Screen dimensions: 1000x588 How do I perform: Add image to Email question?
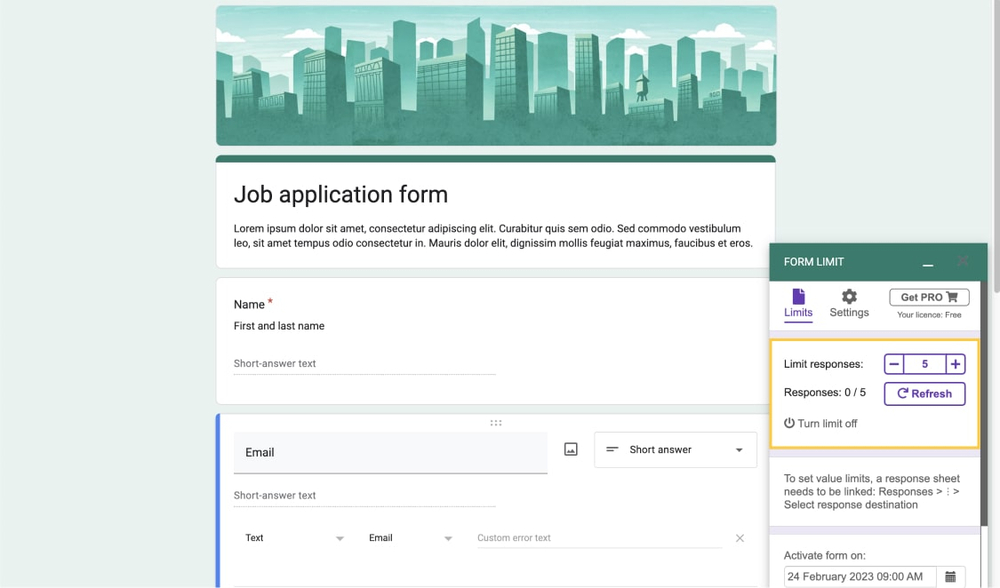571,450
